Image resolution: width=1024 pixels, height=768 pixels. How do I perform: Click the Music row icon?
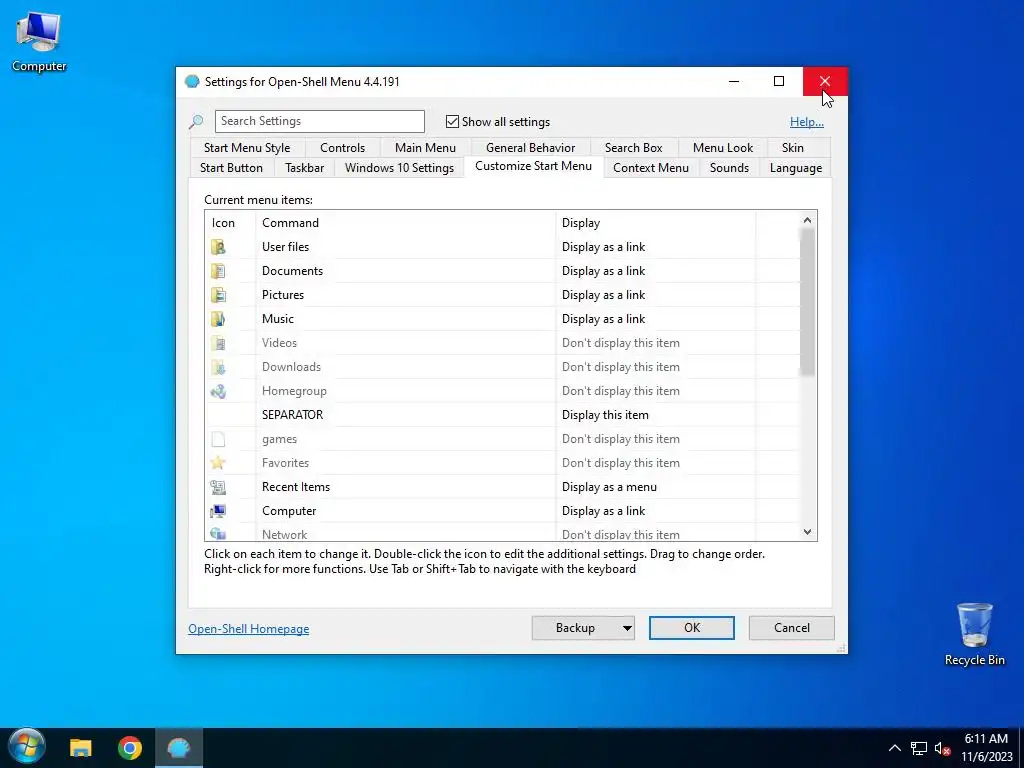point(218,319)
